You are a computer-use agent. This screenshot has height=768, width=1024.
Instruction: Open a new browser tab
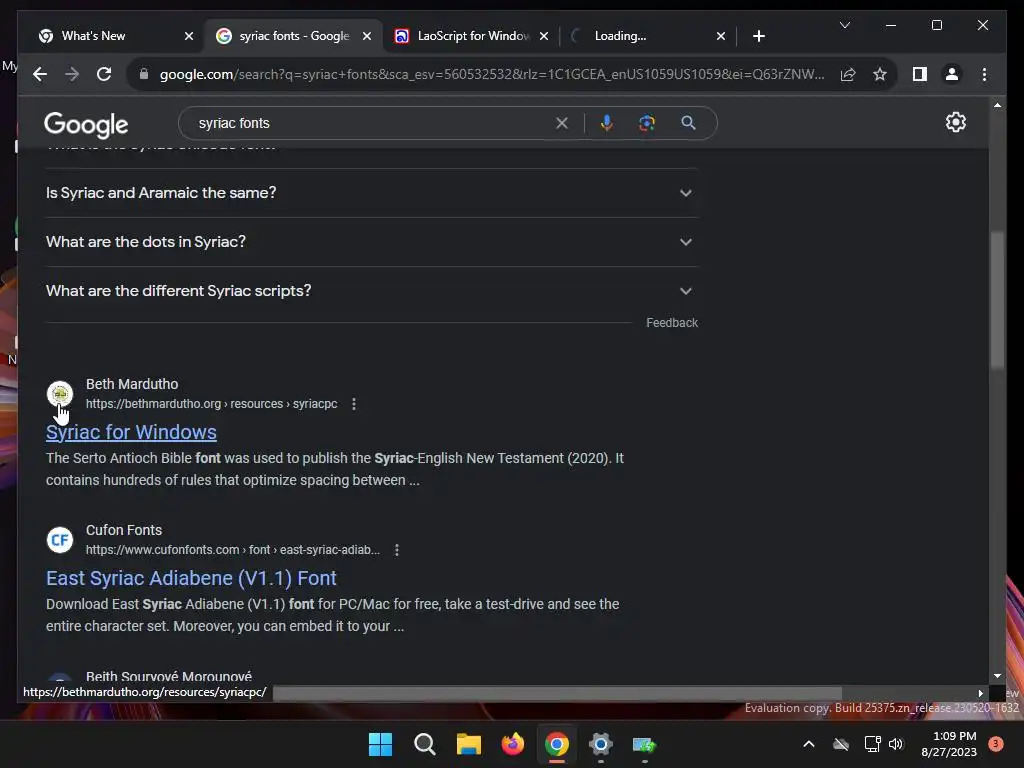tap(758, 36)
